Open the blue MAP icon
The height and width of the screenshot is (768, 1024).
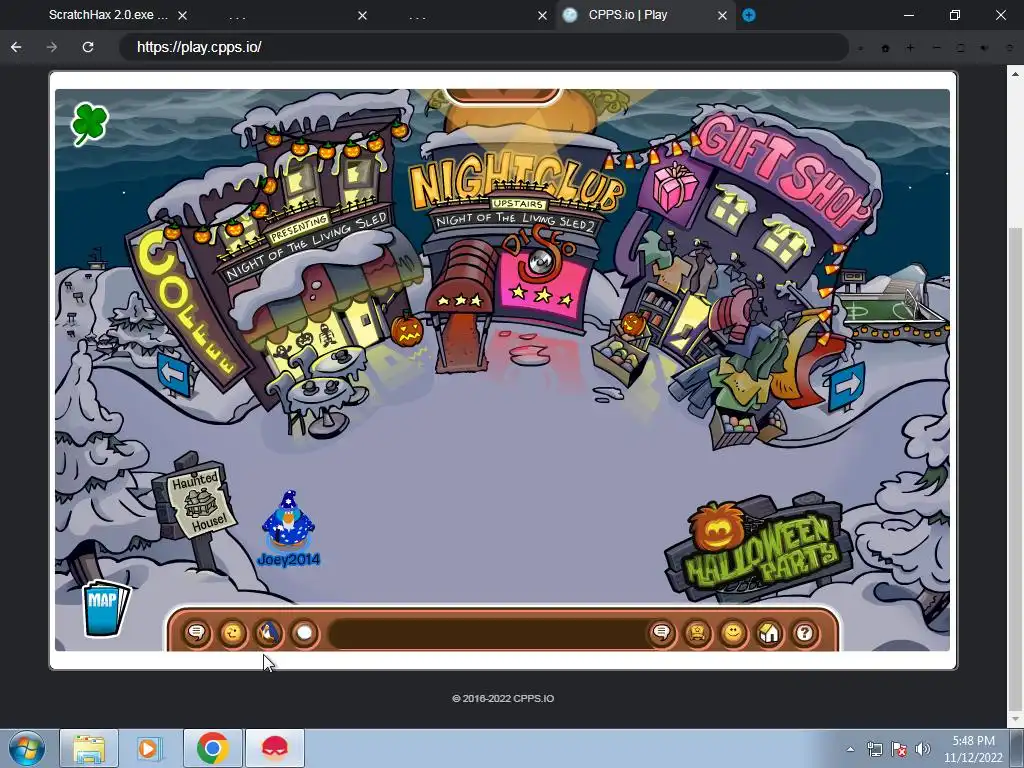104,607
